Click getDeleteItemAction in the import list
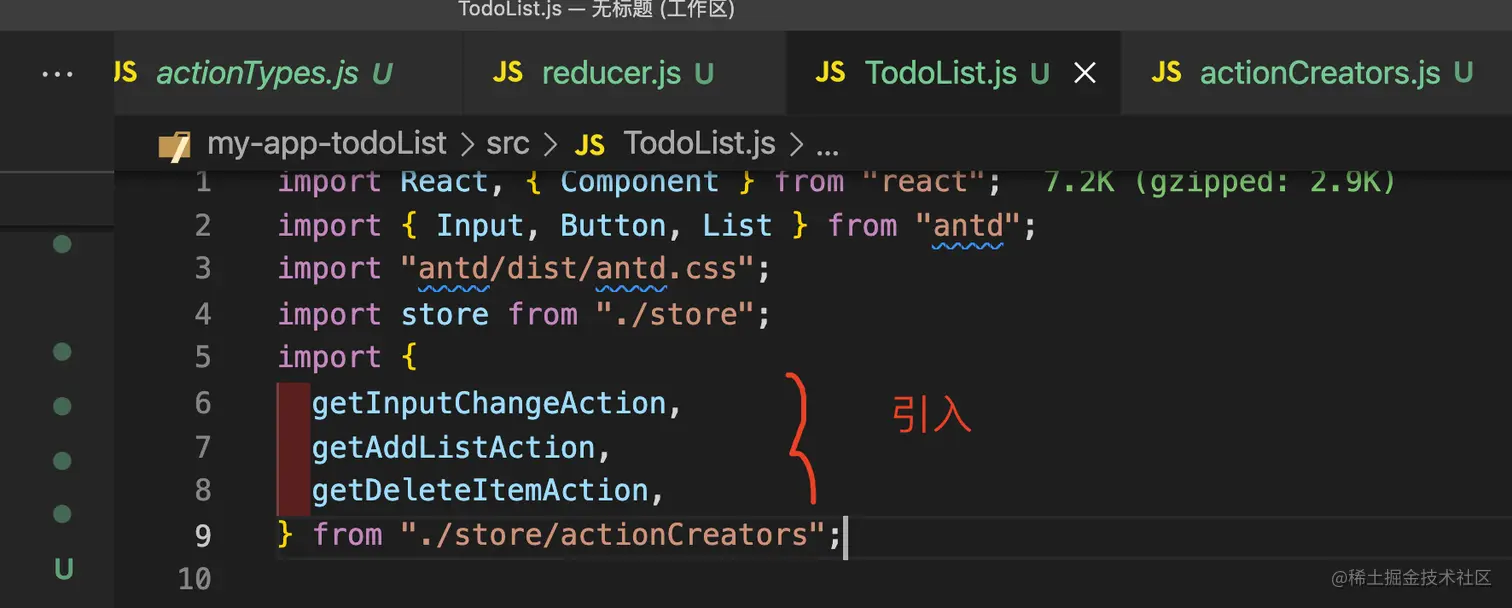This screenshot has width=1512, height=608. pos(481,490)
